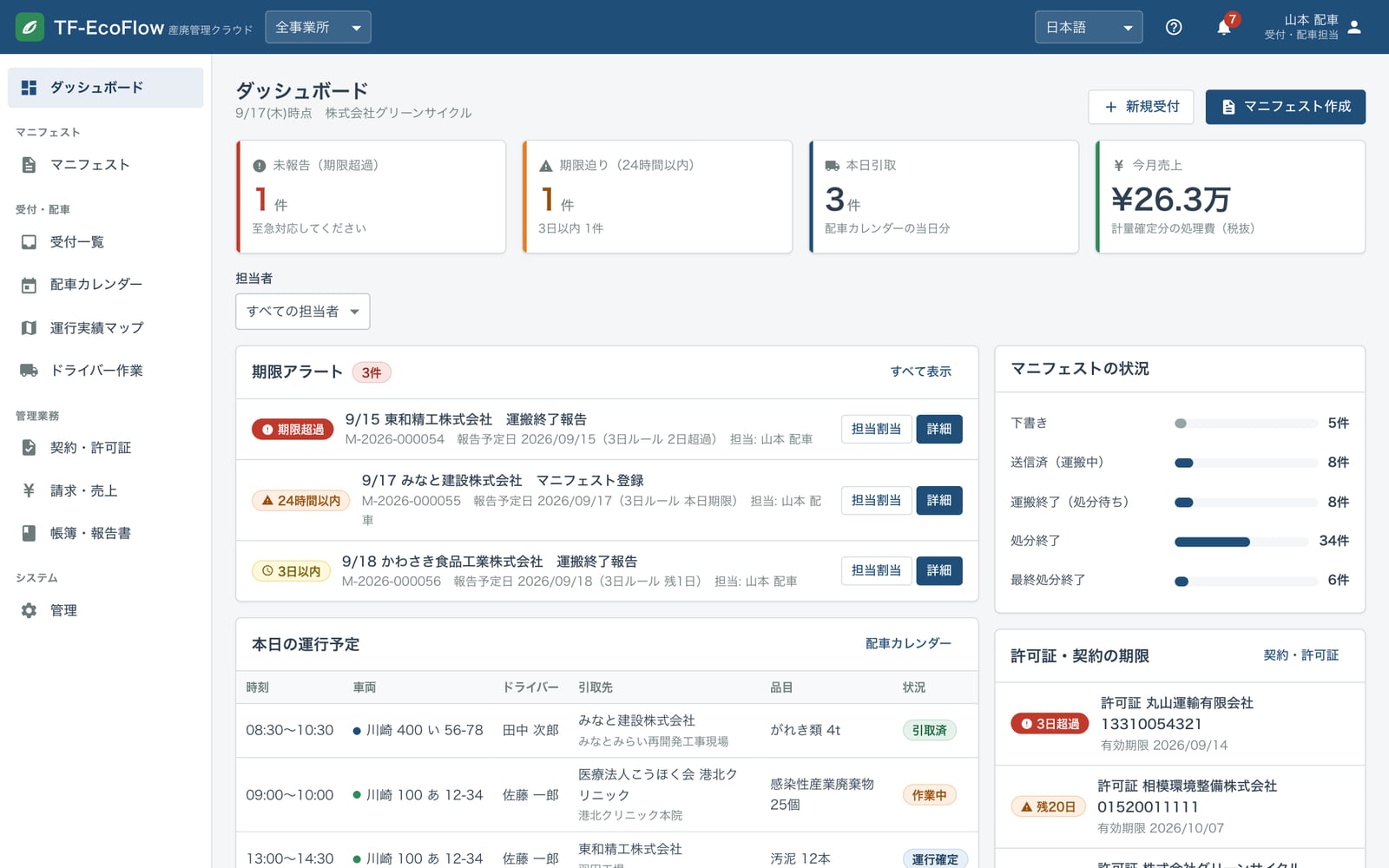The width and height of the screenshot is (1389, 868).
Task: Select マニフェスト in the sidebar menu
Action: click(105, 165)
